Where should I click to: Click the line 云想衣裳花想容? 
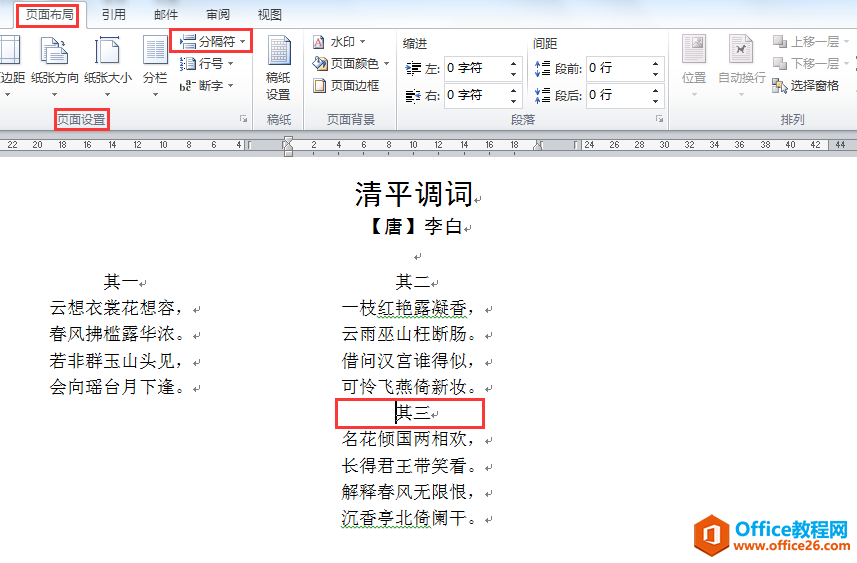(x=116, y=308)
